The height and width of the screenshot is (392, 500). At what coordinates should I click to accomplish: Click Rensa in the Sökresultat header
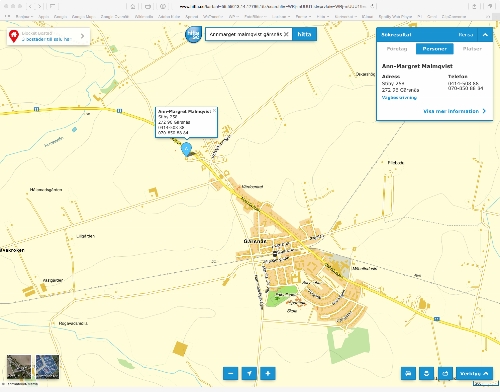[466, 35]
